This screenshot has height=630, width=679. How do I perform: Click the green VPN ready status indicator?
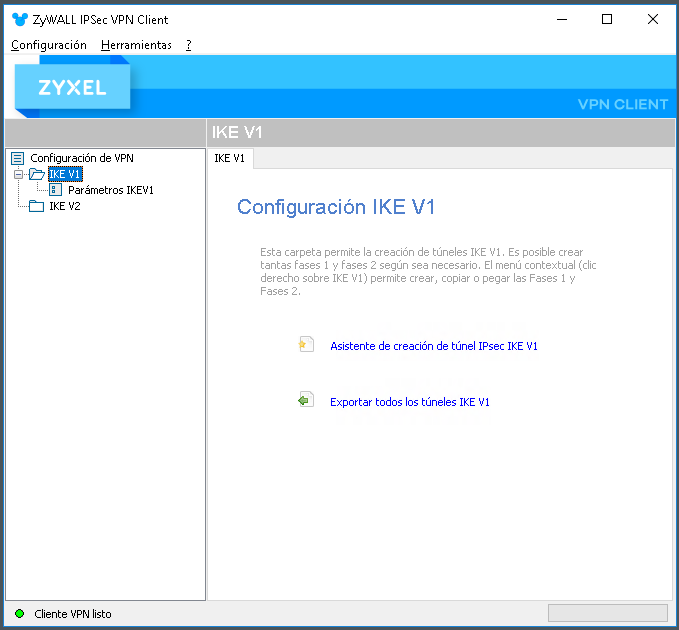(19, 614)
